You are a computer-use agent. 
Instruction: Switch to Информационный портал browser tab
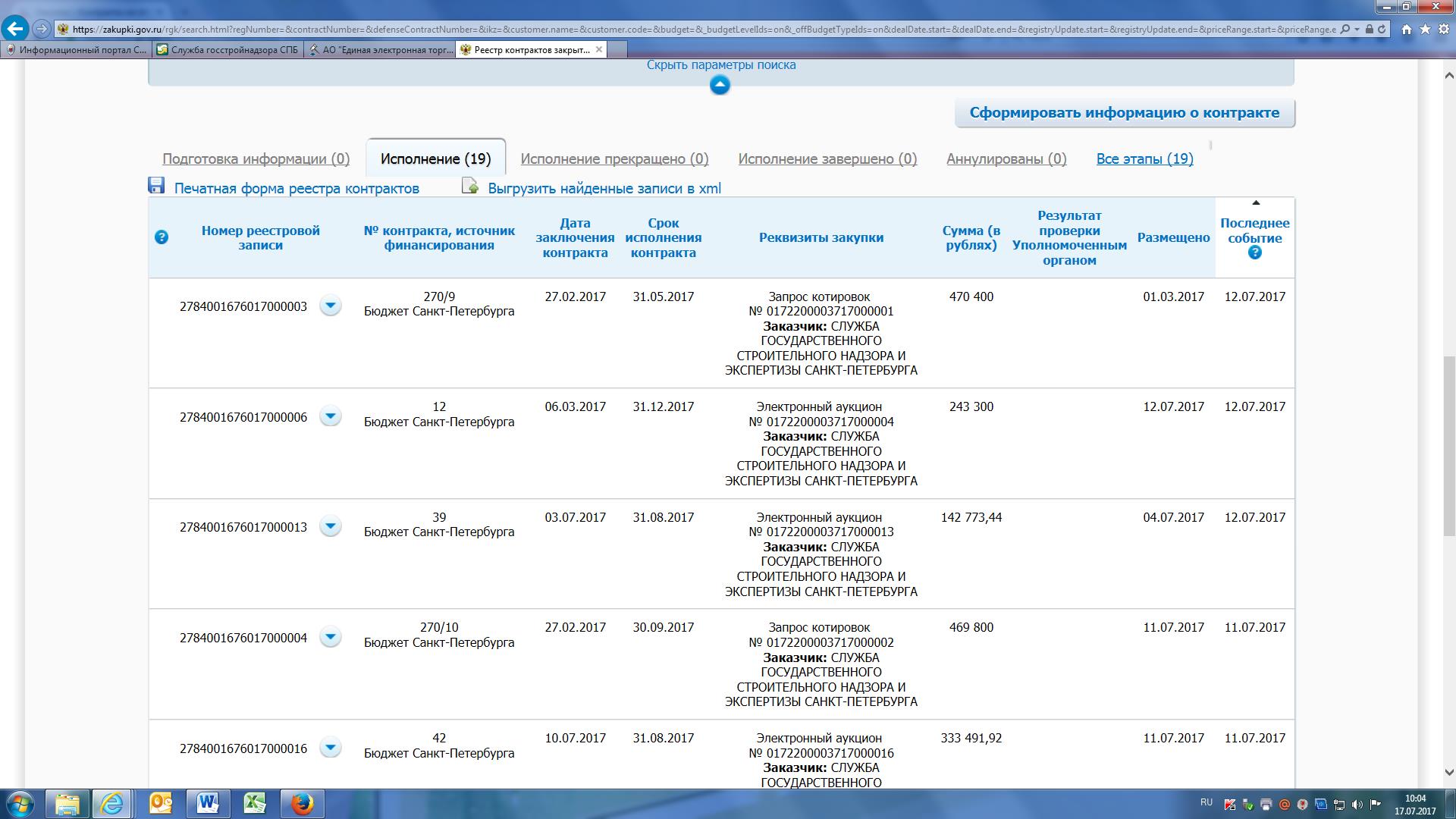76,50
